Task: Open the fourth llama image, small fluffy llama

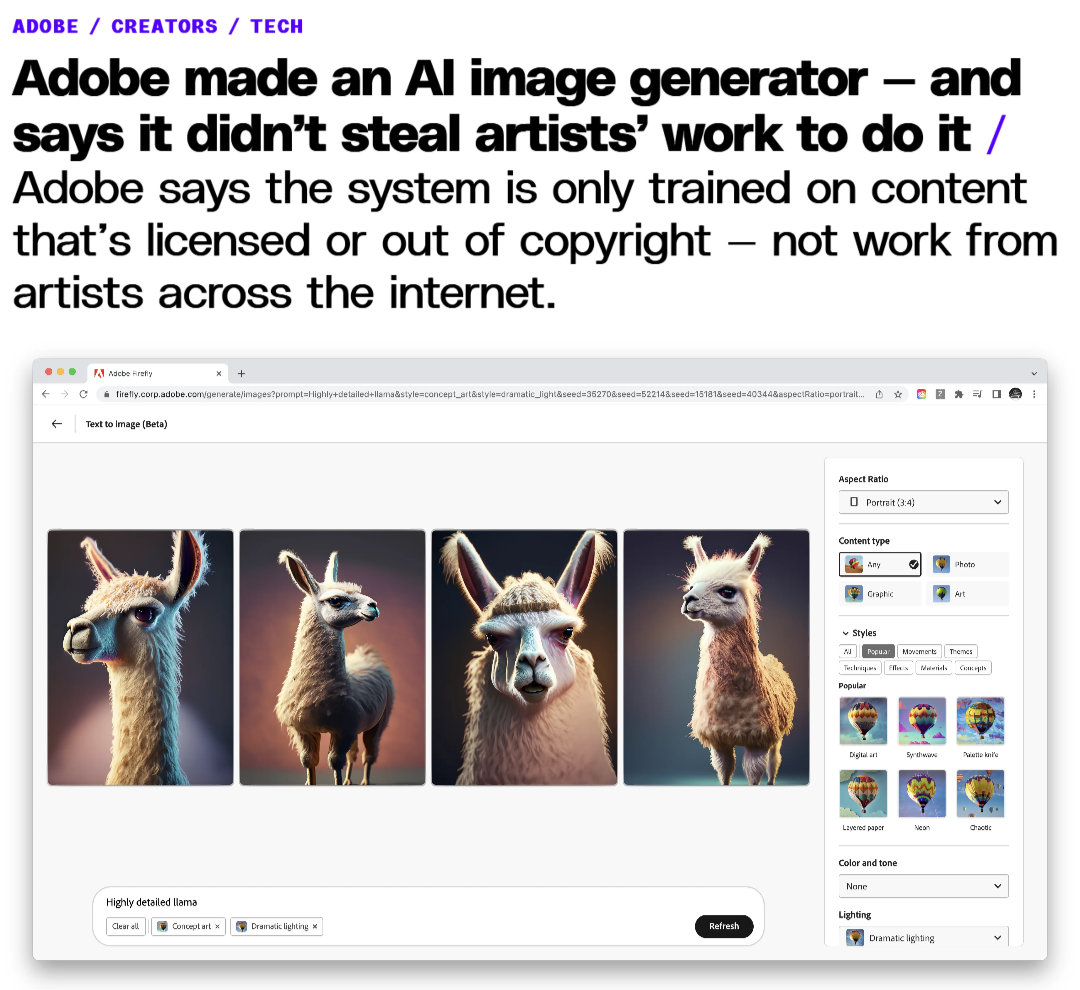Action: [716, 657]
